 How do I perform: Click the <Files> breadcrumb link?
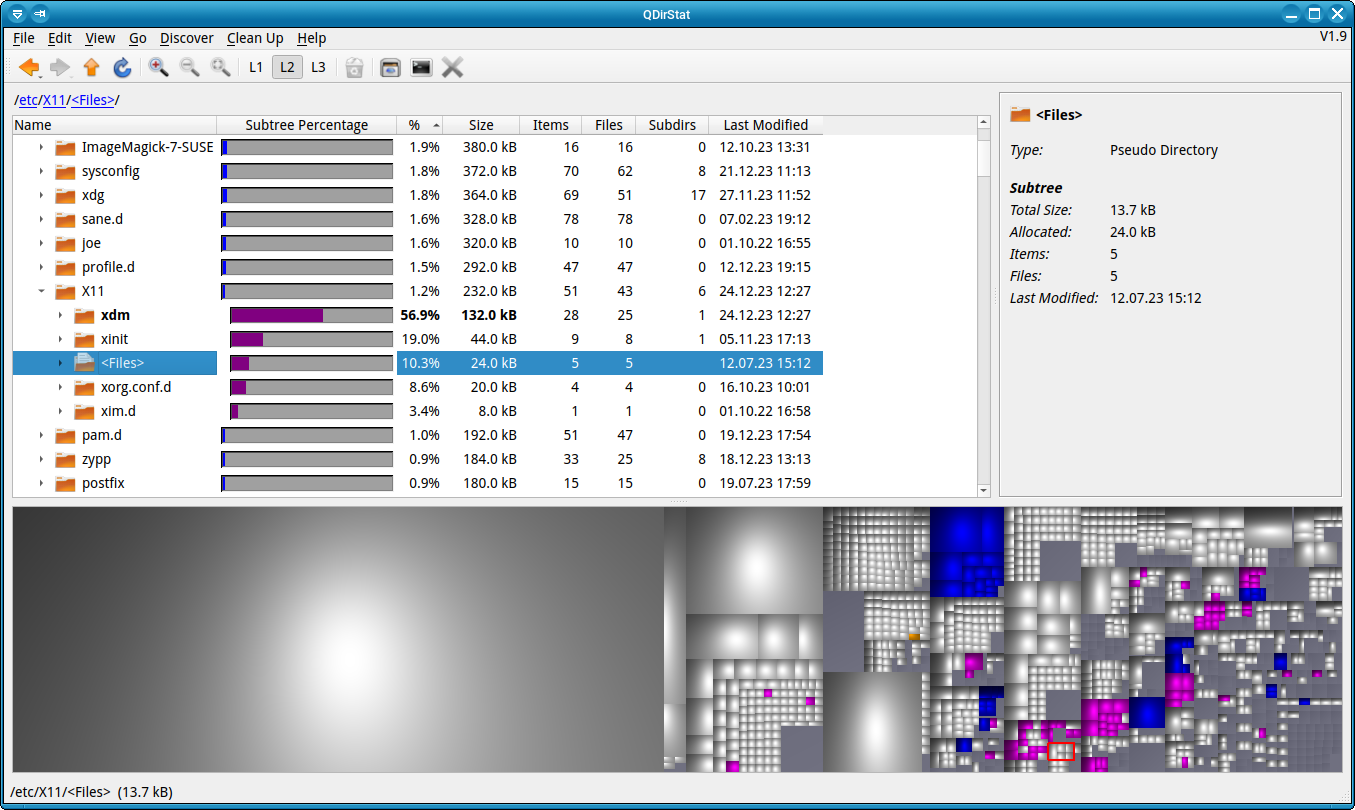click(x=93, y=100)
